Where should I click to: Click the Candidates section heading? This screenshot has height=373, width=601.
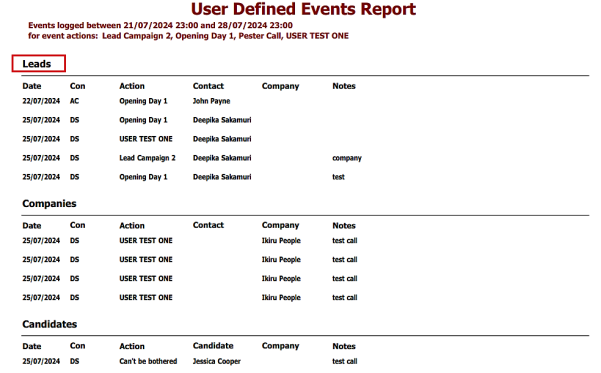pyautogui.click(x=49, y=324)
